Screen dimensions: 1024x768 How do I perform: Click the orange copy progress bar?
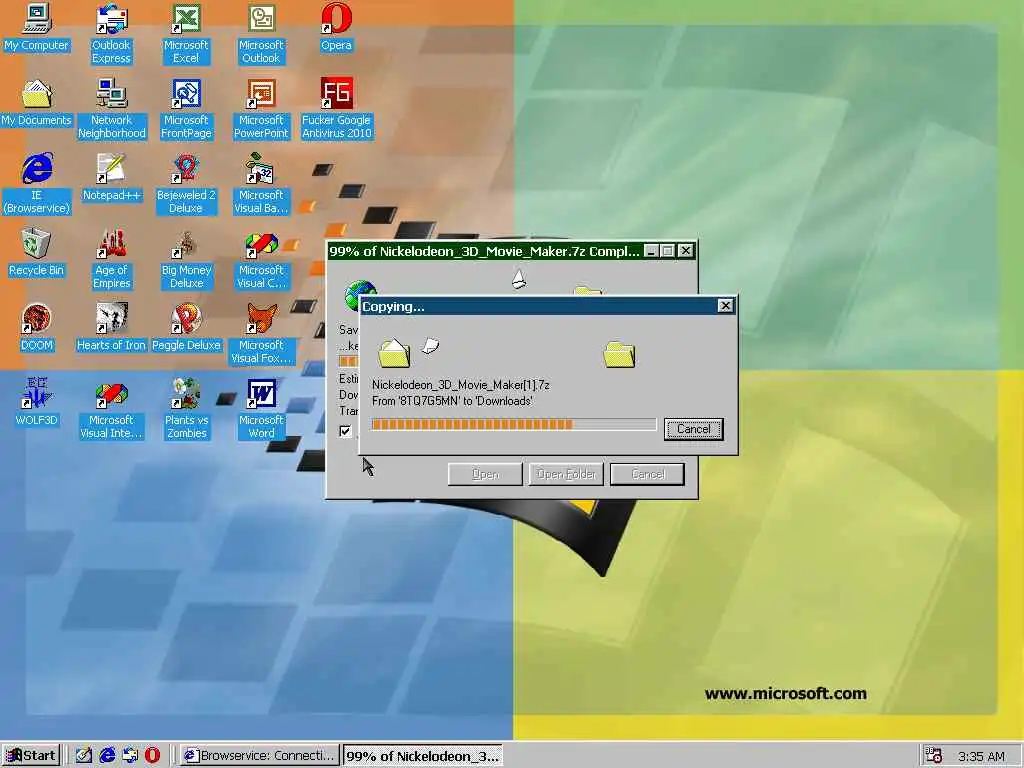(513, 424)
